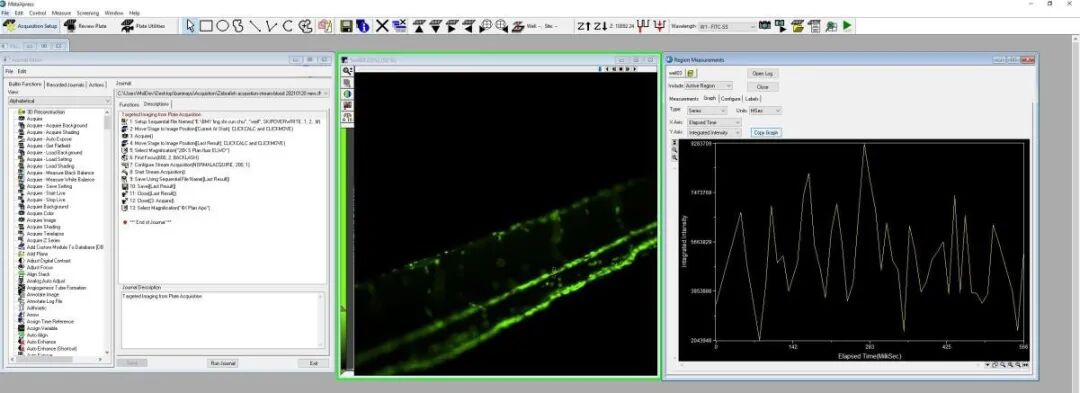Click the yellow icon next to well03
Viewport: 1080px width, 393px height.
pos(692,73)
